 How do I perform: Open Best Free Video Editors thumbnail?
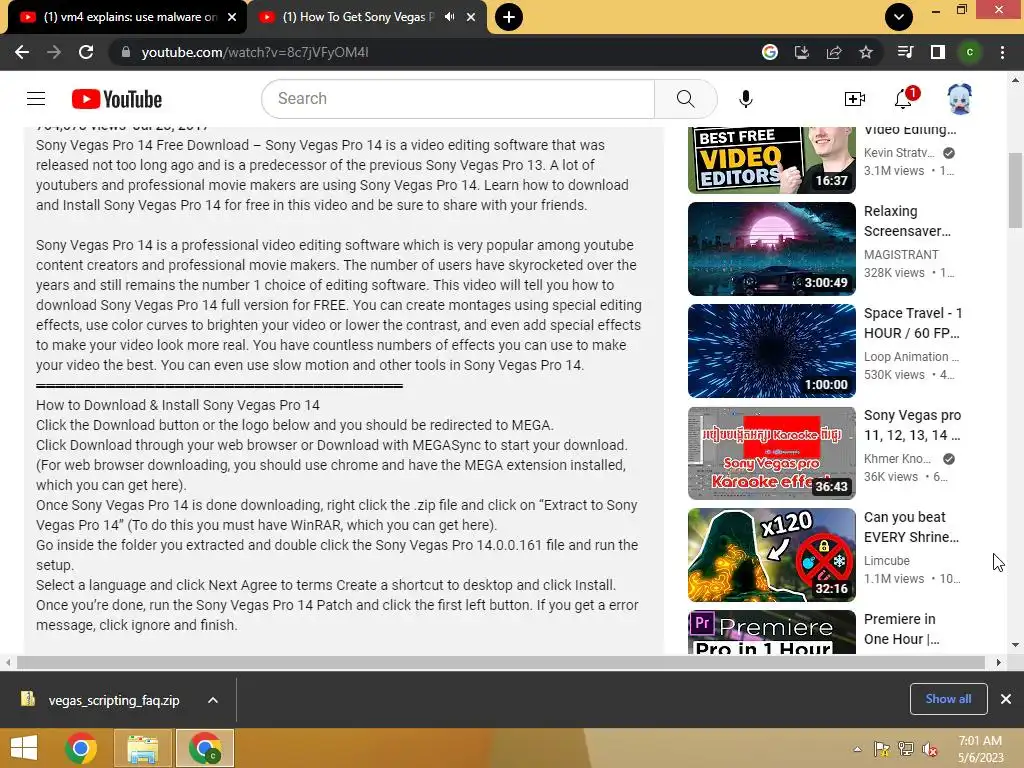pos(771,160)
